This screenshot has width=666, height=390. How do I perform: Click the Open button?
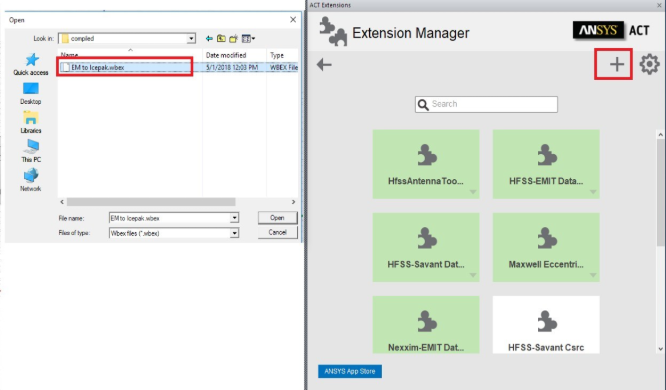click(277, 218)
